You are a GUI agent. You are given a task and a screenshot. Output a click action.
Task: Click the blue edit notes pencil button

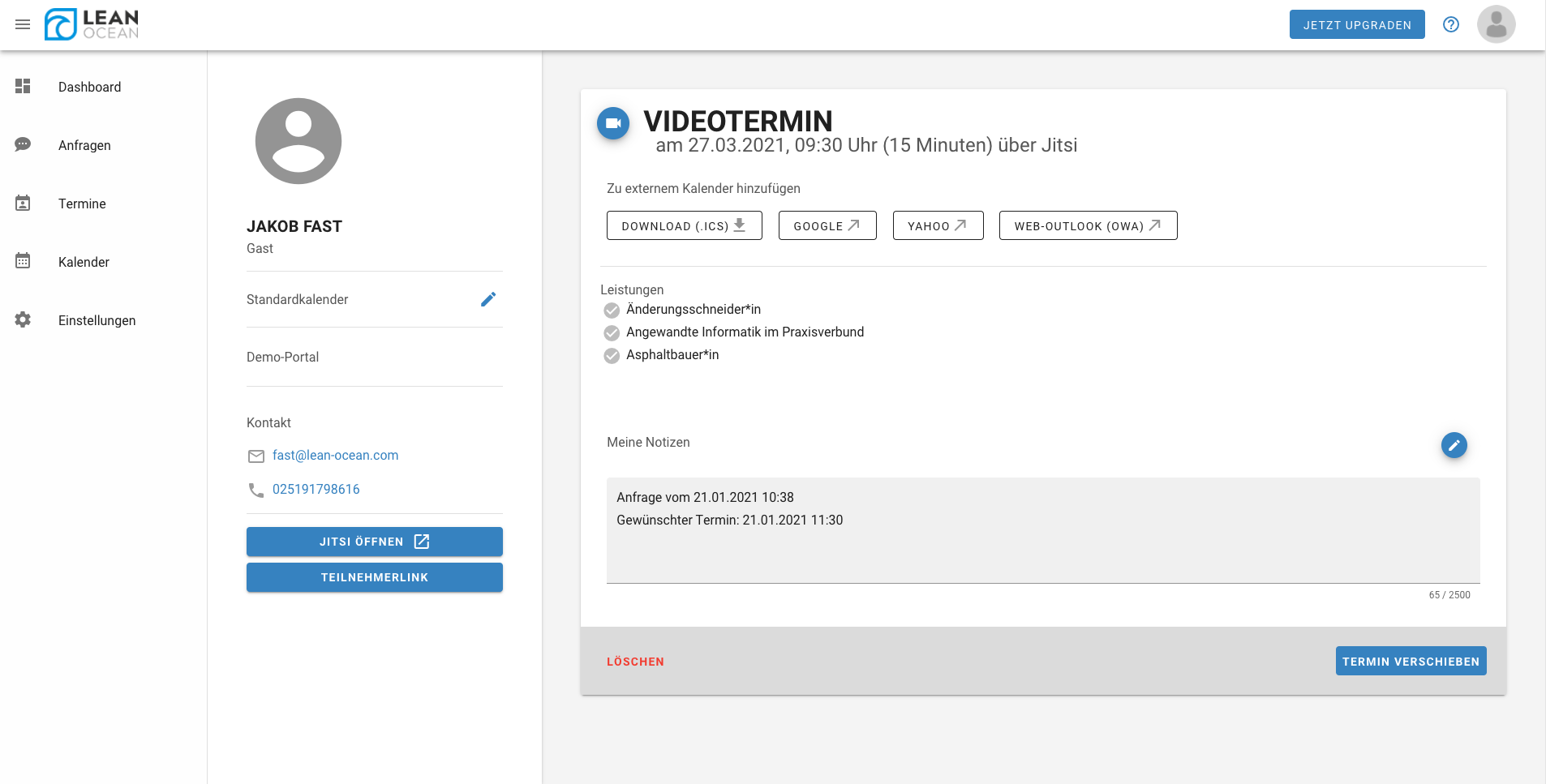pos(1454,445)
